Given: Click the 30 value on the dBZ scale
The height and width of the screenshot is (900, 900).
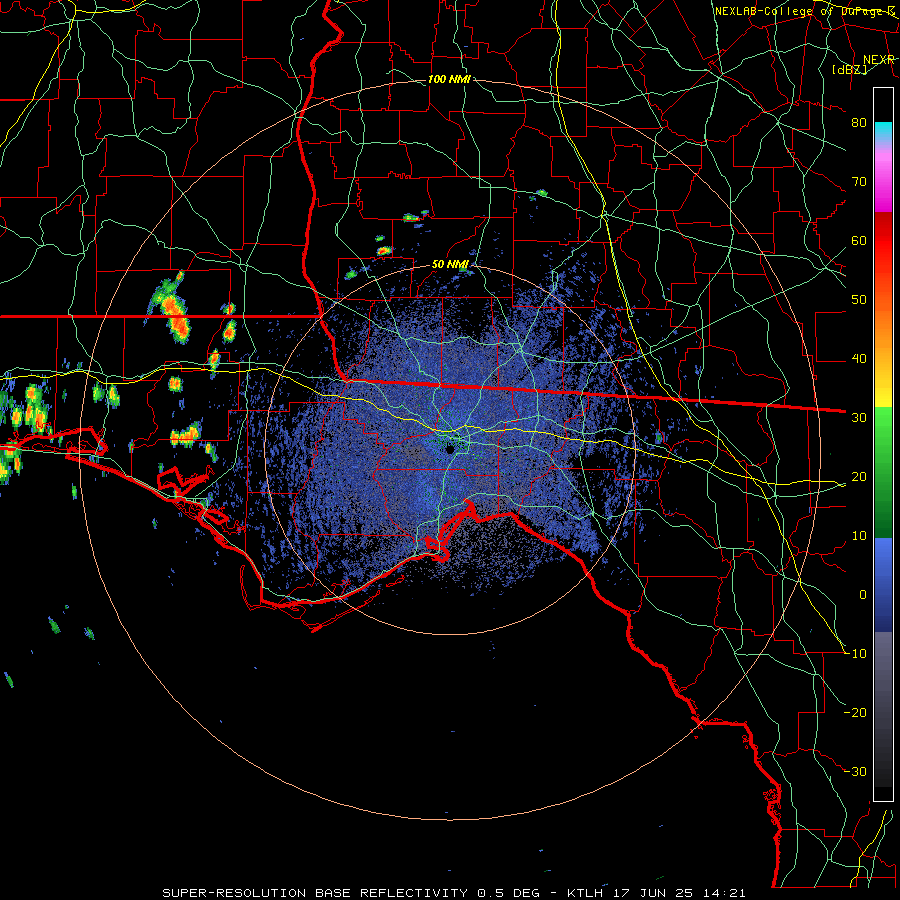Looking at the screenshot, I should pos(859,417).
